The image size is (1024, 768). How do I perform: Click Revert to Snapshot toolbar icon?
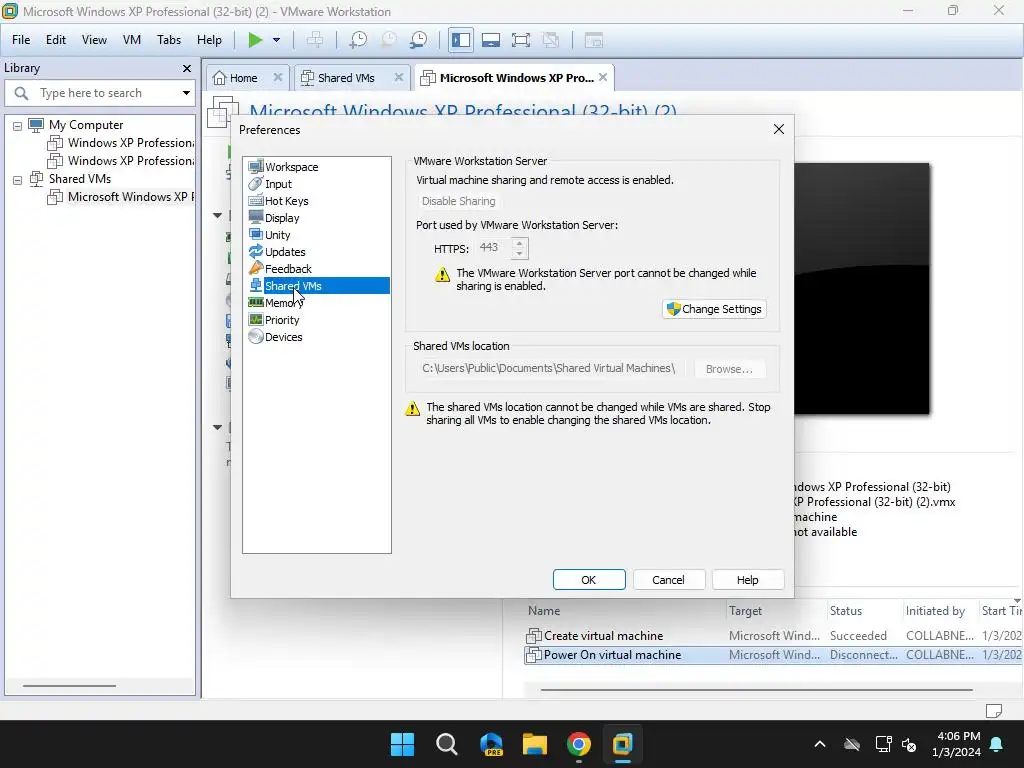(388, 40)
